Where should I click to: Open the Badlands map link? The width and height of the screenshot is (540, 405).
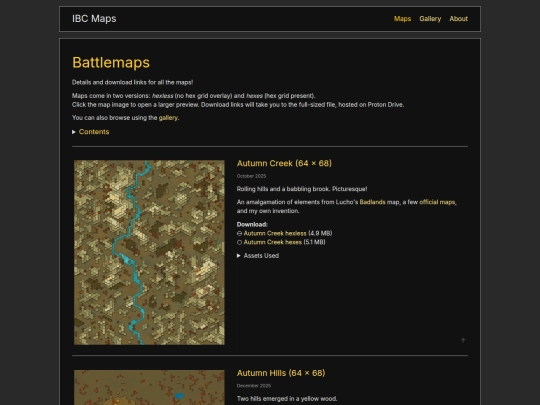[x=372, y=202]
